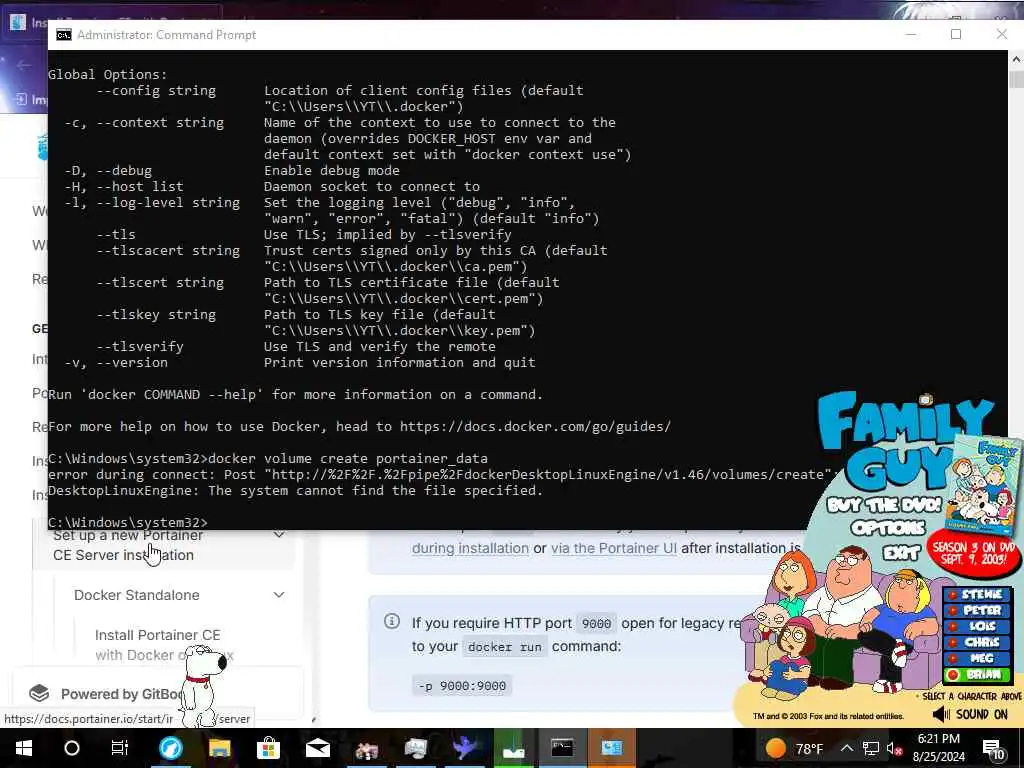Click the Season 3 on DVD red badge

click(x=974, y=554)
